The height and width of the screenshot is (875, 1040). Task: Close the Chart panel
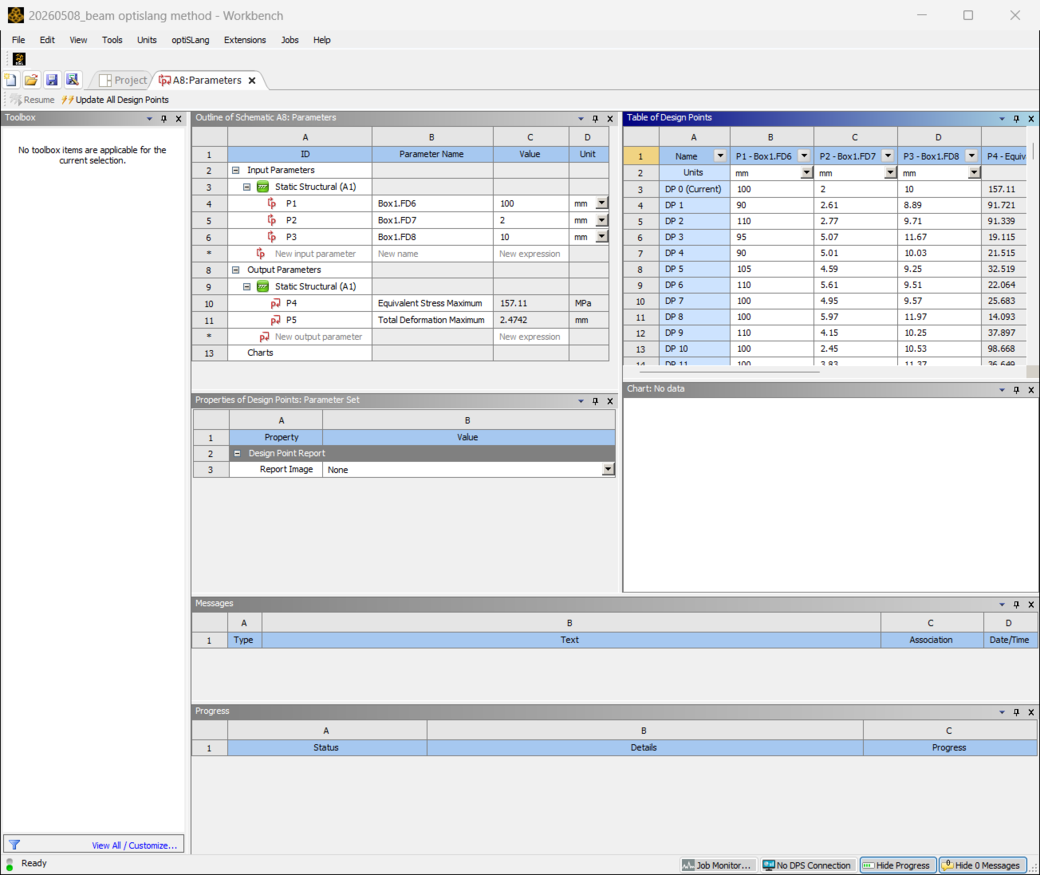[x=1031, y=390]
